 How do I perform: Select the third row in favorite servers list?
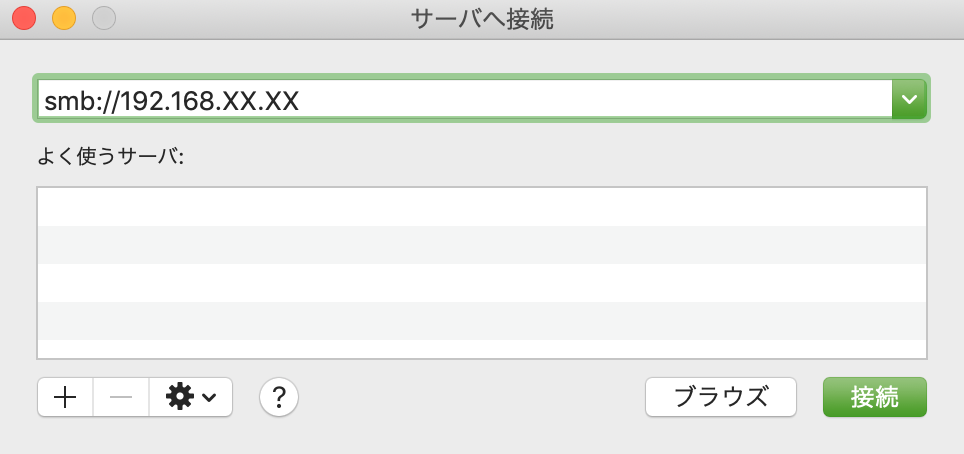(482, 282)
